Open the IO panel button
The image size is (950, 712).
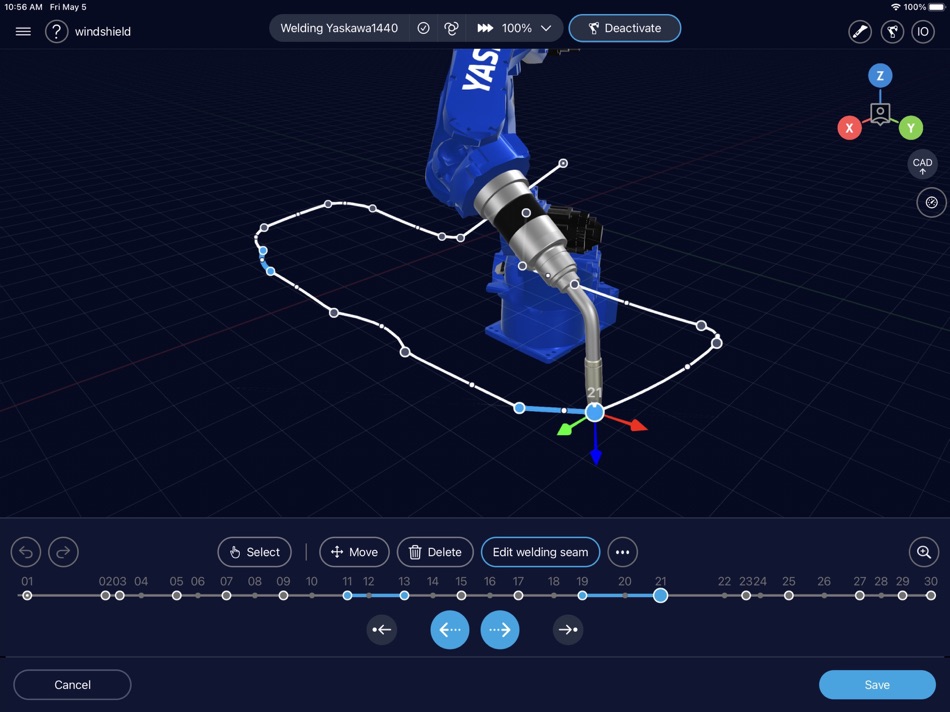click(923, 32)
